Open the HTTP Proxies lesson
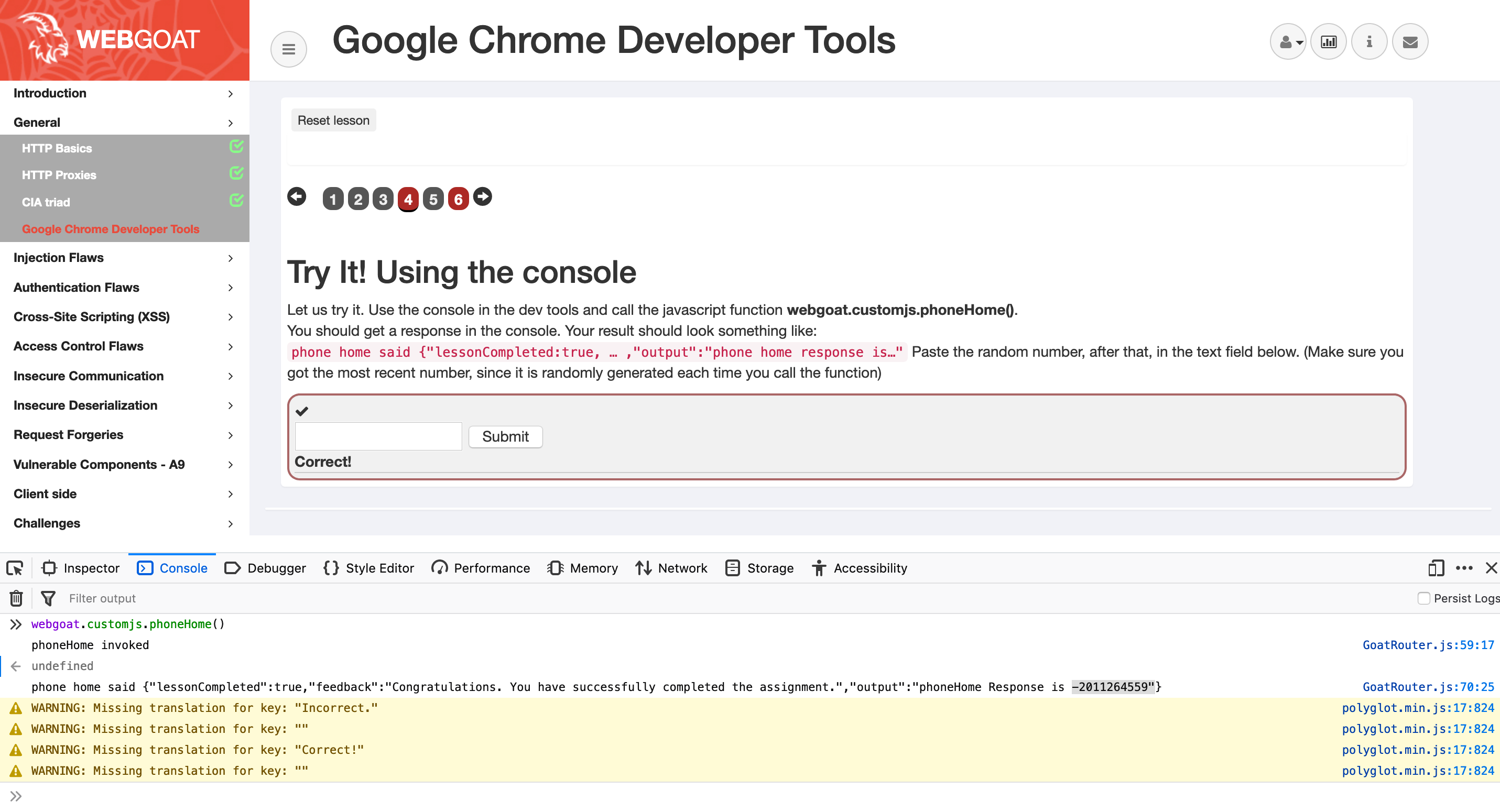This screenshot has width=1500, height=812. coord(59,175)
